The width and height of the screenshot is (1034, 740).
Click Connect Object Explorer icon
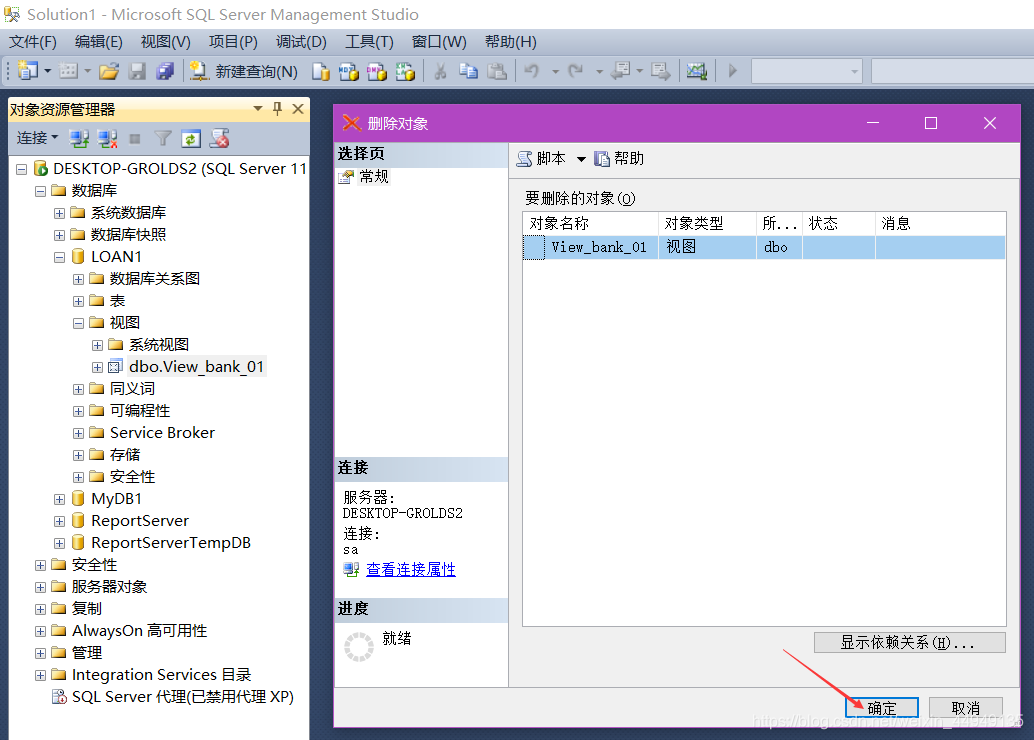79,139
